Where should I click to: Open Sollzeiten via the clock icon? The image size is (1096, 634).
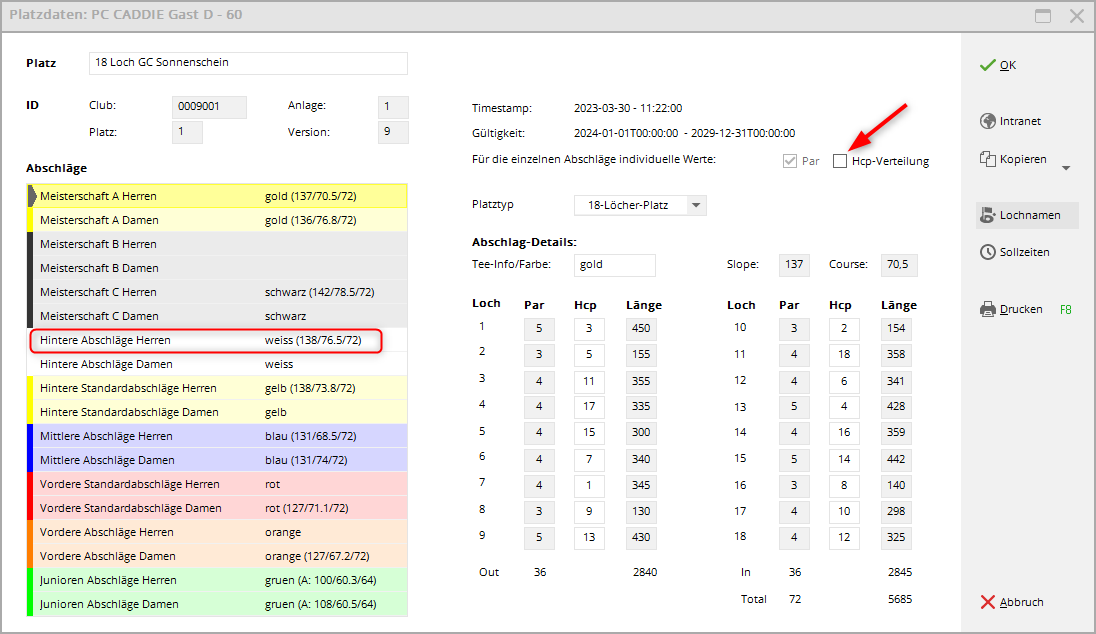987,252
